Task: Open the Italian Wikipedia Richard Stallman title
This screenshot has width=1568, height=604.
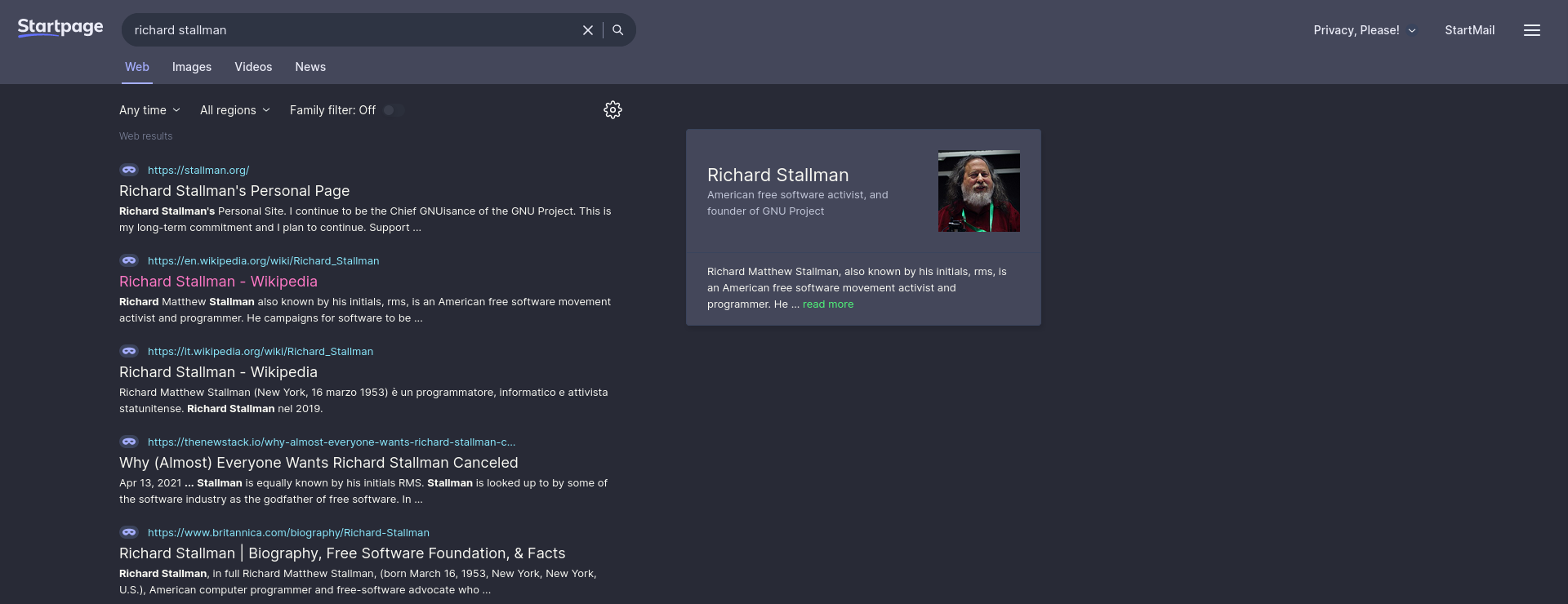Action: 218,372
